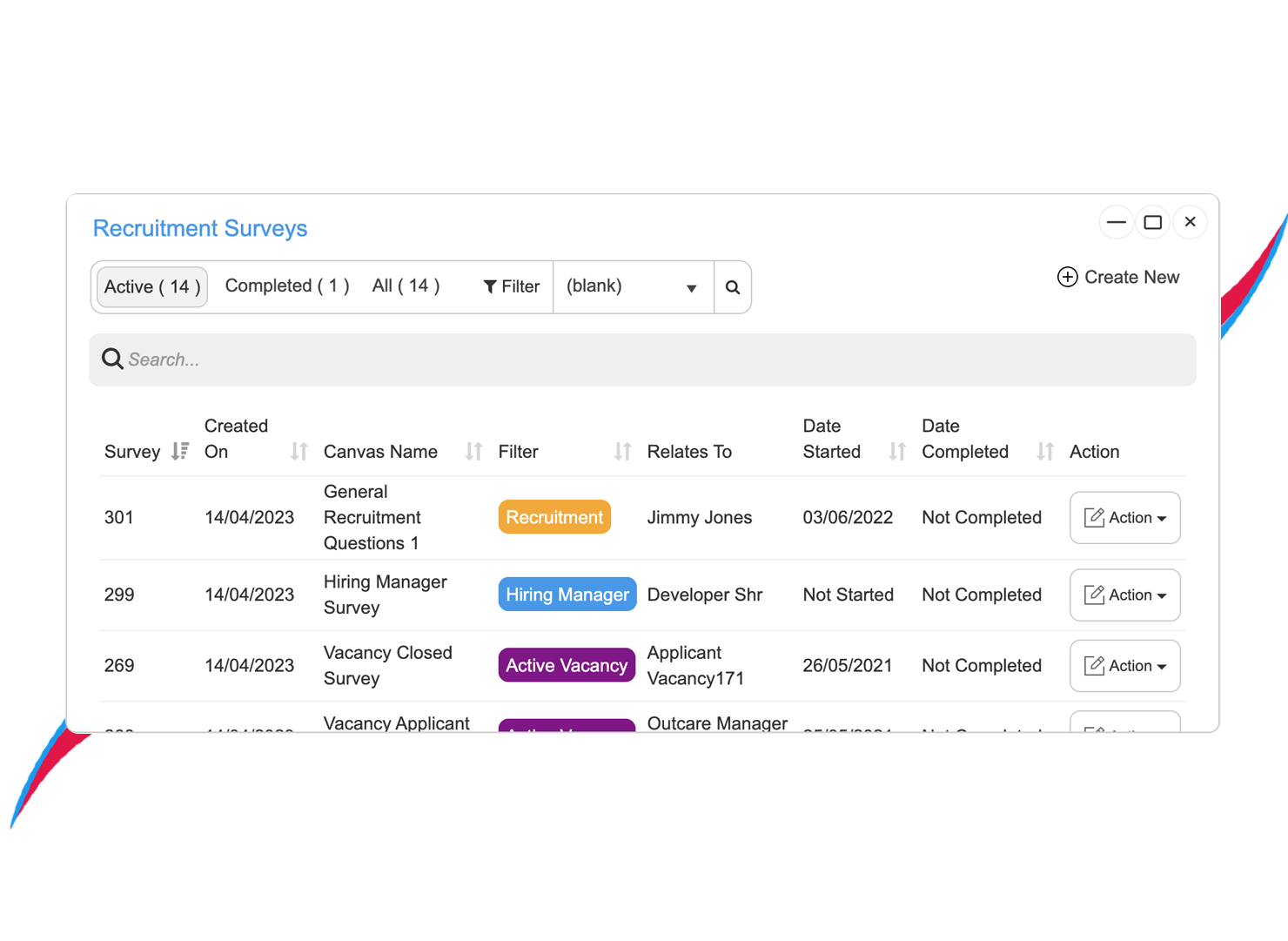Click the sort icon on the Survey column
1288x941 pixels.
pos(180,451)
